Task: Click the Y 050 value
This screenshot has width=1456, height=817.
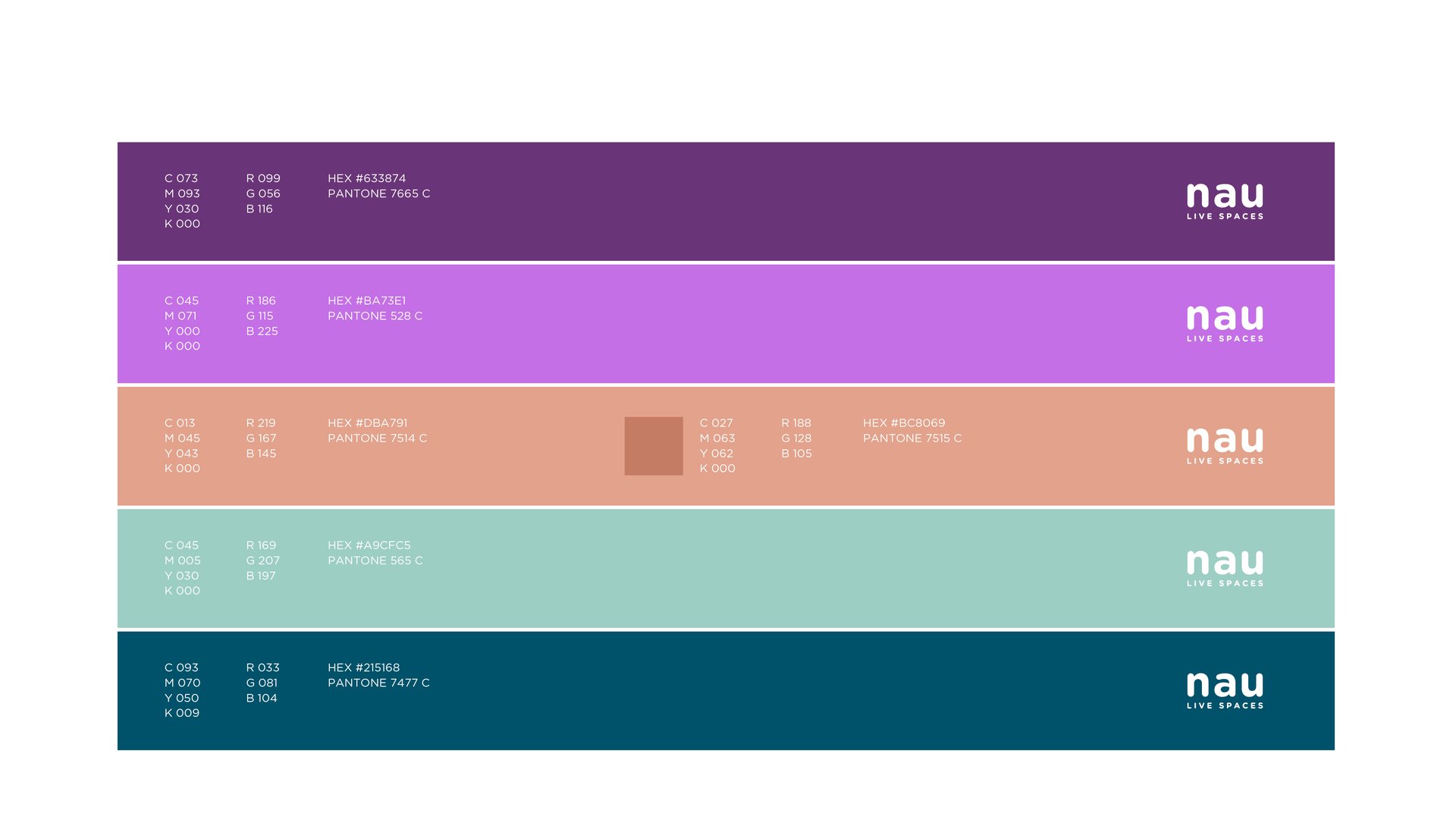Action: coord(182,698)
